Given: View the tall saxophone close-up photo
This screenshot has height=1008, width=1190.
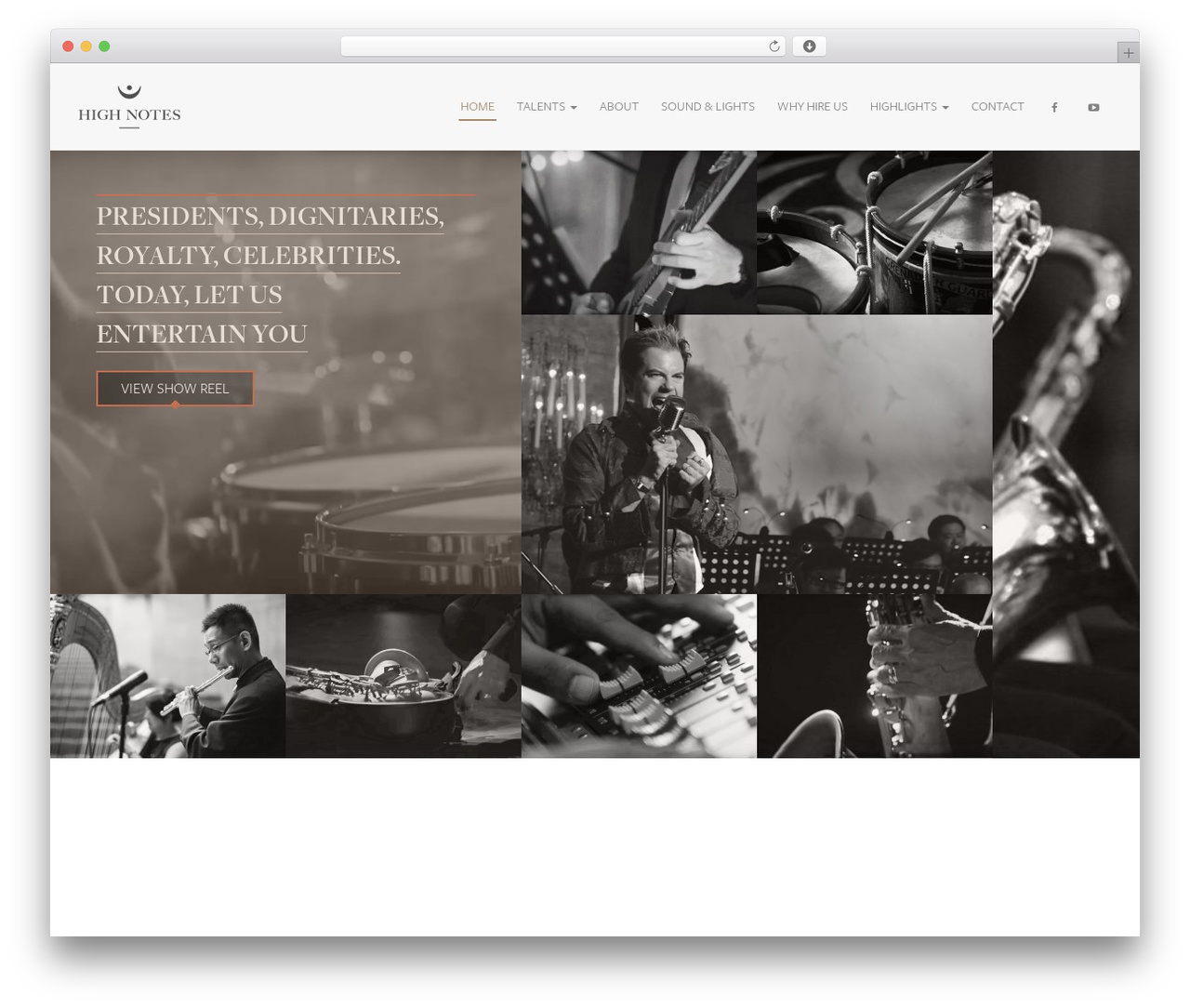Looking at the screenshot, I should click(1065, 454).
